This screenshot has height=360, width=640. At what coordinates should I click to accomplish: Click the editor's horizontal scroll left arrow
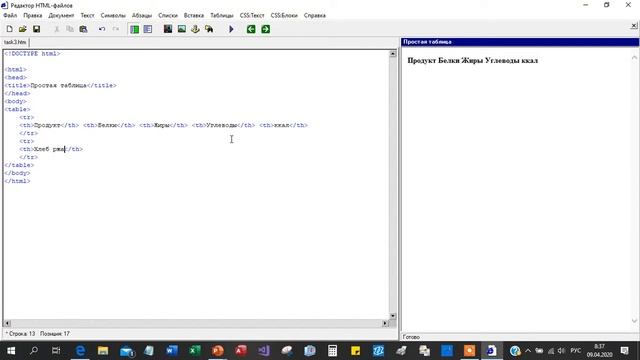click(x=7, y=323)
